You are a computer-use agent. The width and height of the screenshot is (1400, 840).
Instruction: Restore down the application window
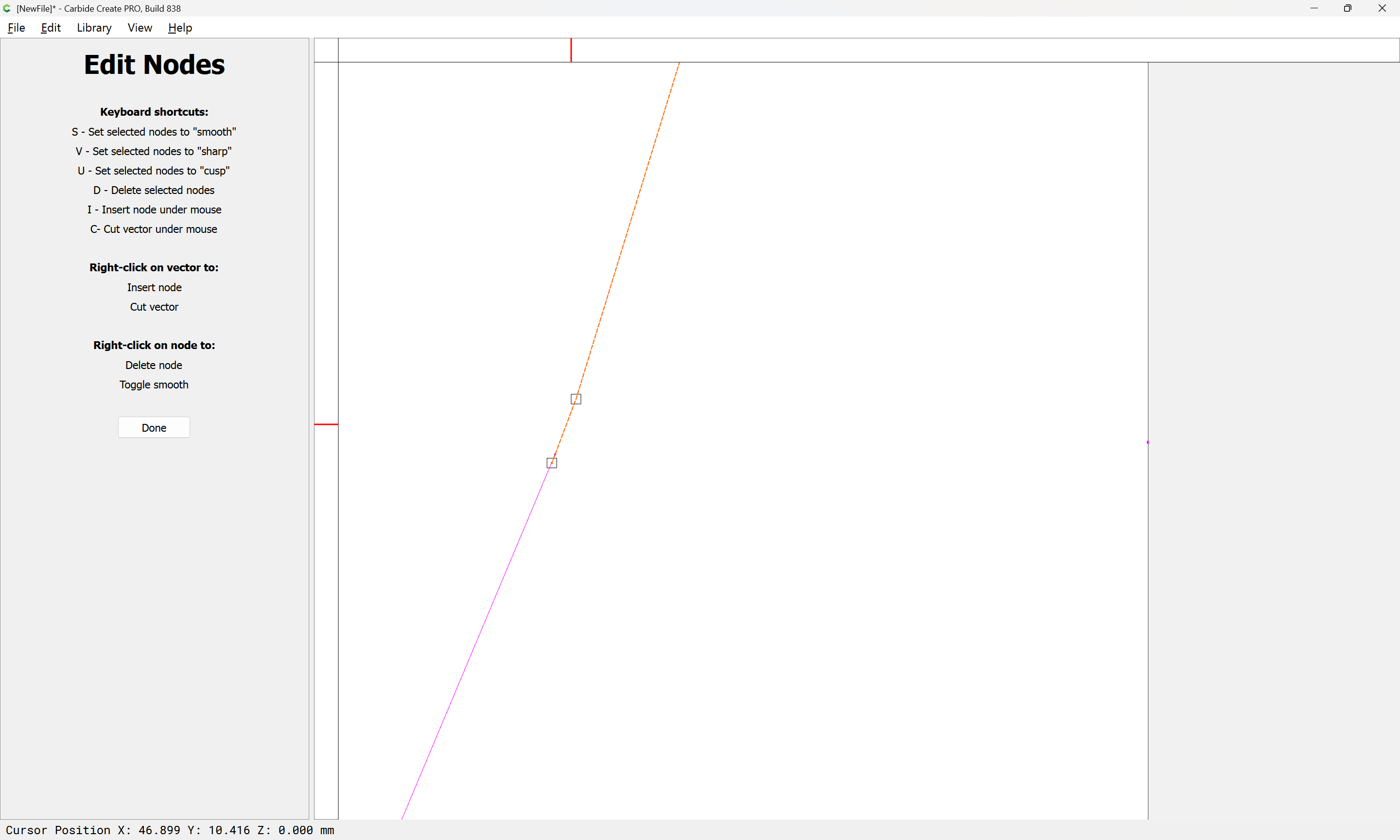tap(1347, 8)
